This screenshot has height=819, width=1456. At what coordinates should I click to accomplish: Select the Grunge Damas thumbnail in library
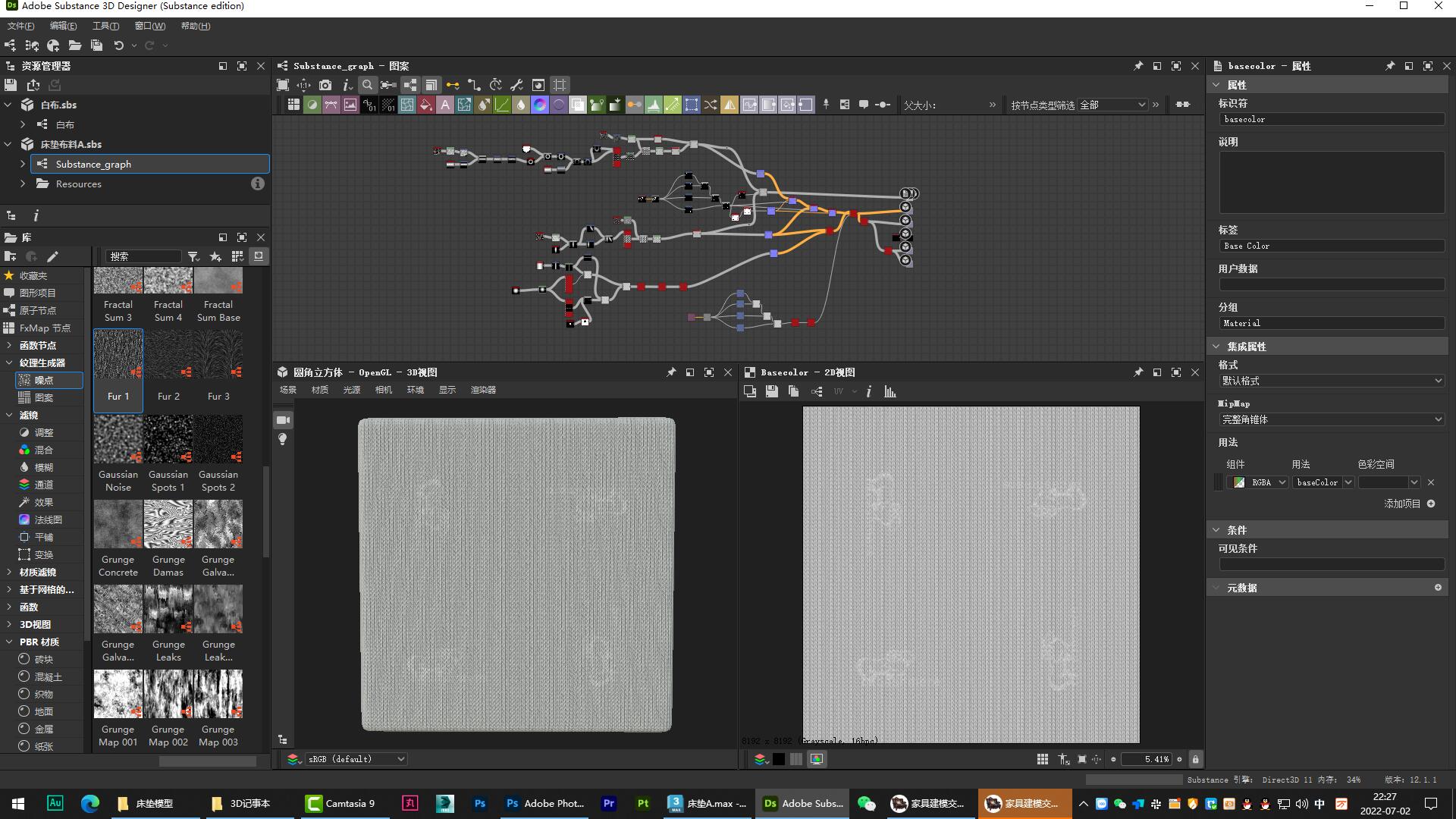pyautogui.click(x=168, y=524)
